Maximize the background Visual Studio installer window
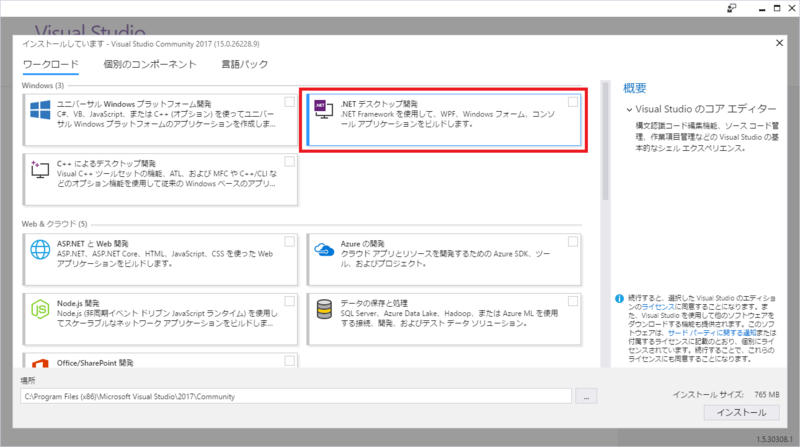This screenshot has width=800, height=447. point(777,8)
